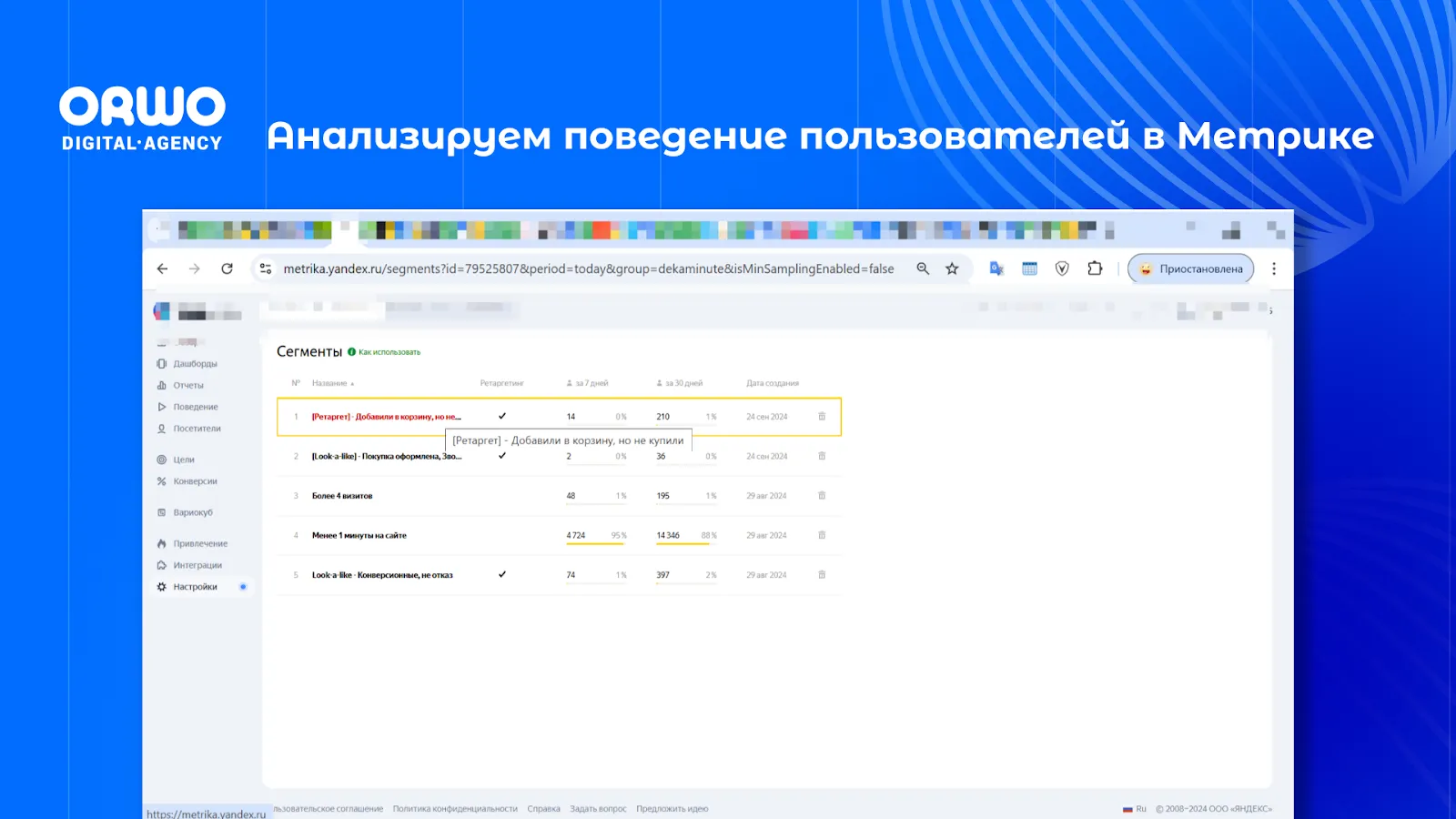
Task: Click the zoom magnifier icon in address bar
Action: [923, 268]
